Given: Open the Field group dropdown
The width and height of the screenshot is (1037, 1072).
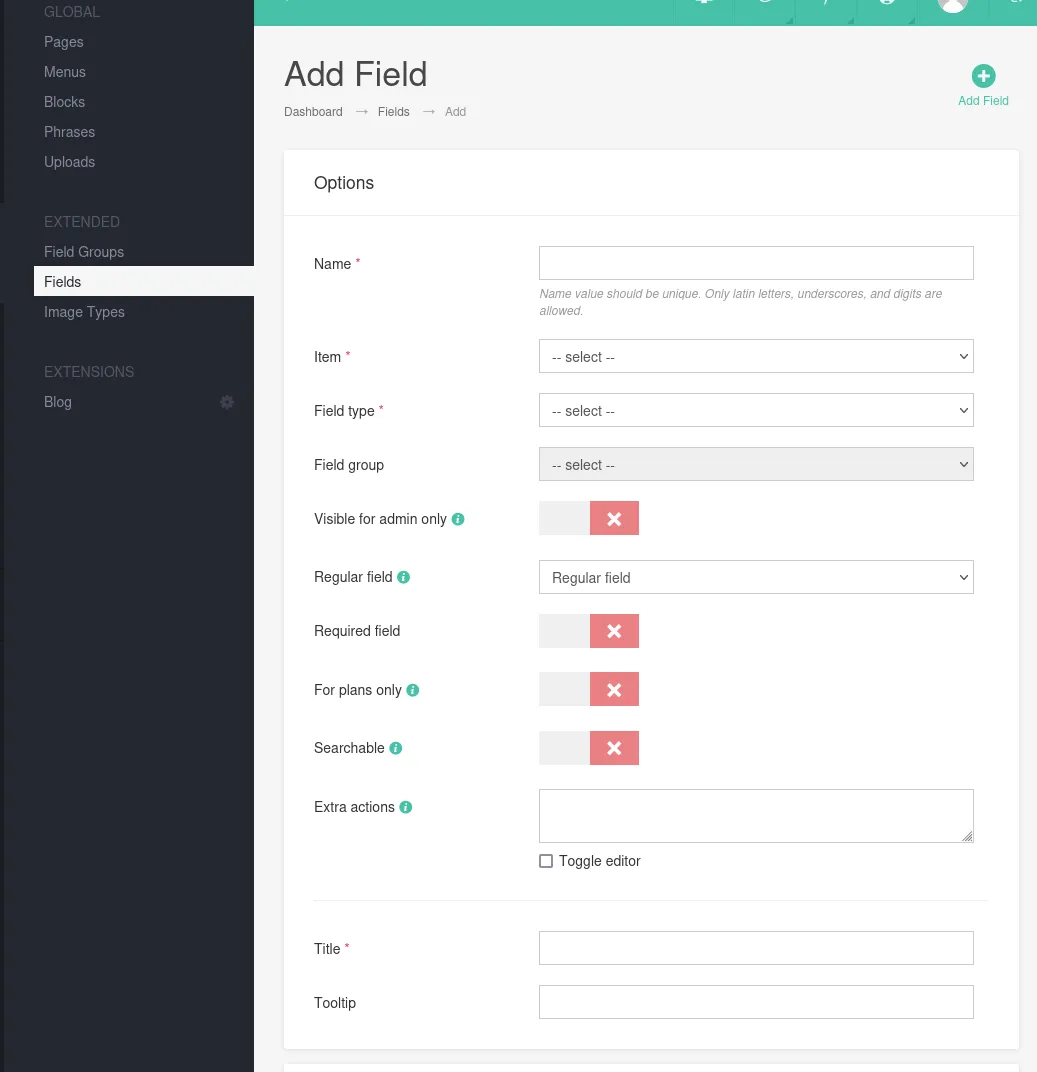Looking at the screenshot, I should [x=756, y=464].
